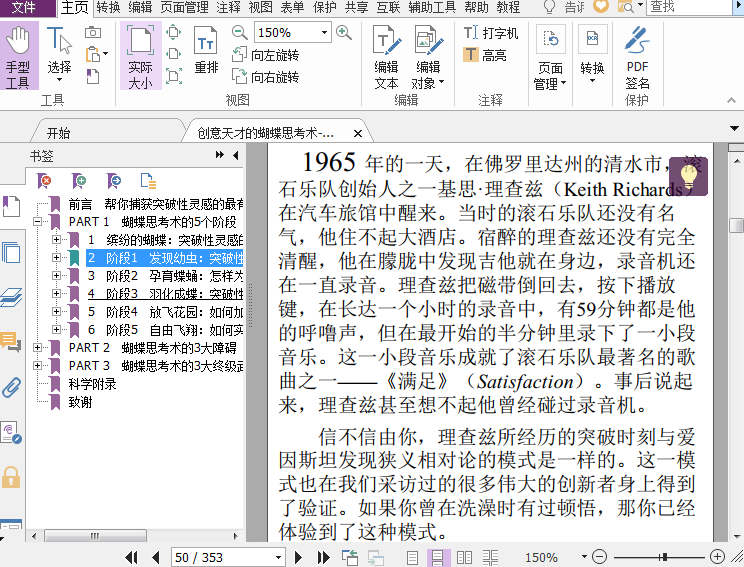This screenshot has height=567, width=744.
Task: Expand bookmark 3 阶段2 孕育蝶蛹
Action: click(56, 276)
